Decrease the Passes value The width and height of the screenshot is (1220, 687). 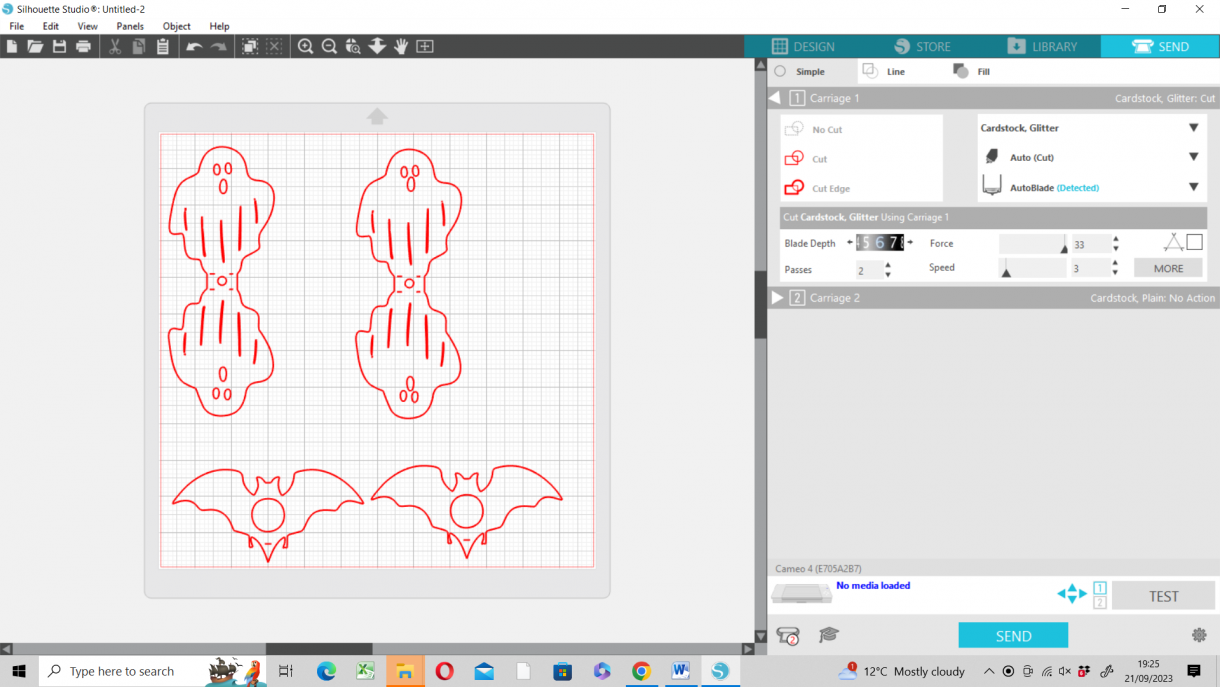coord(888,275)
